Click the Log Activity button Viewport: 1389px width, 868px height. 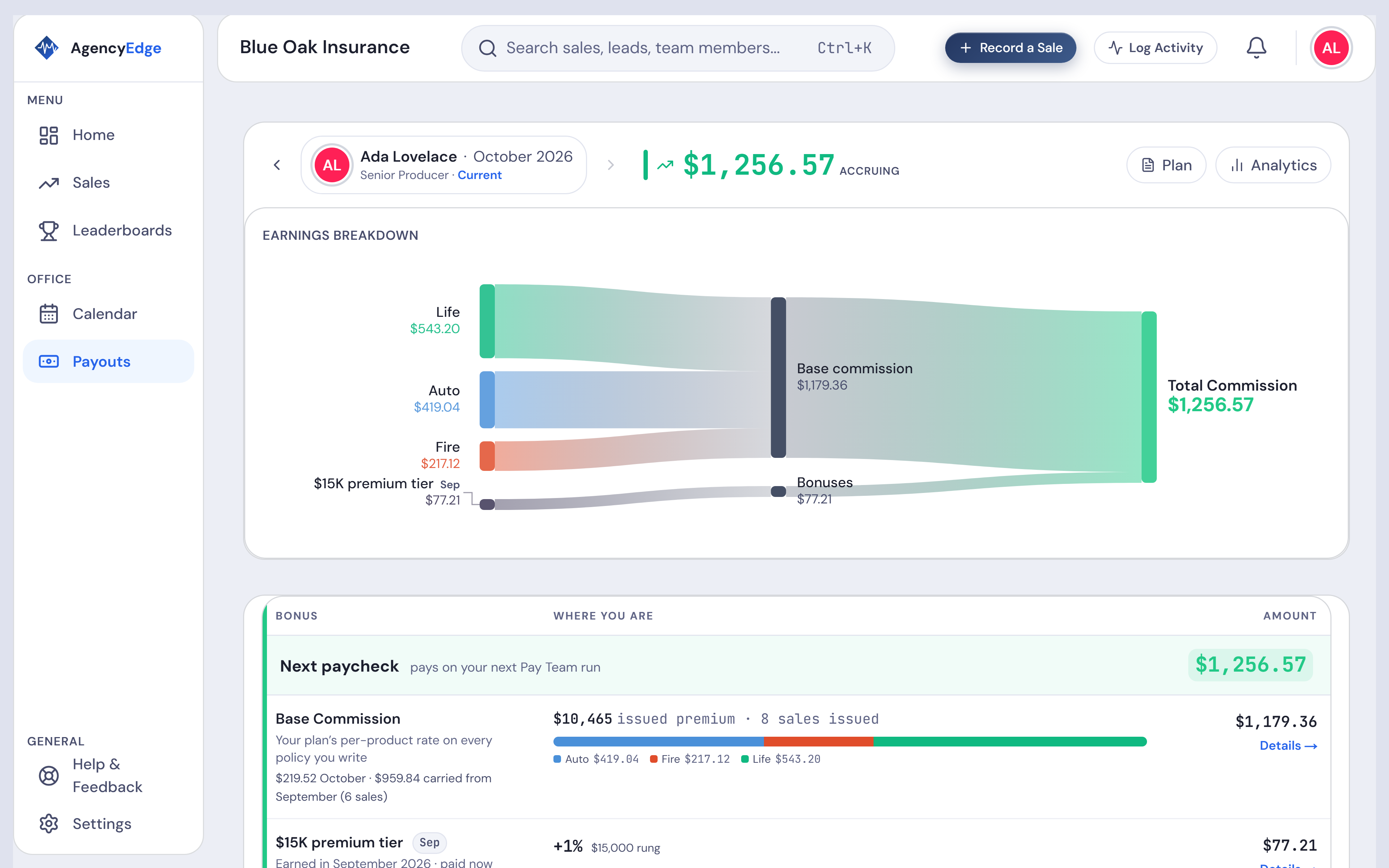coord(1155,48)
